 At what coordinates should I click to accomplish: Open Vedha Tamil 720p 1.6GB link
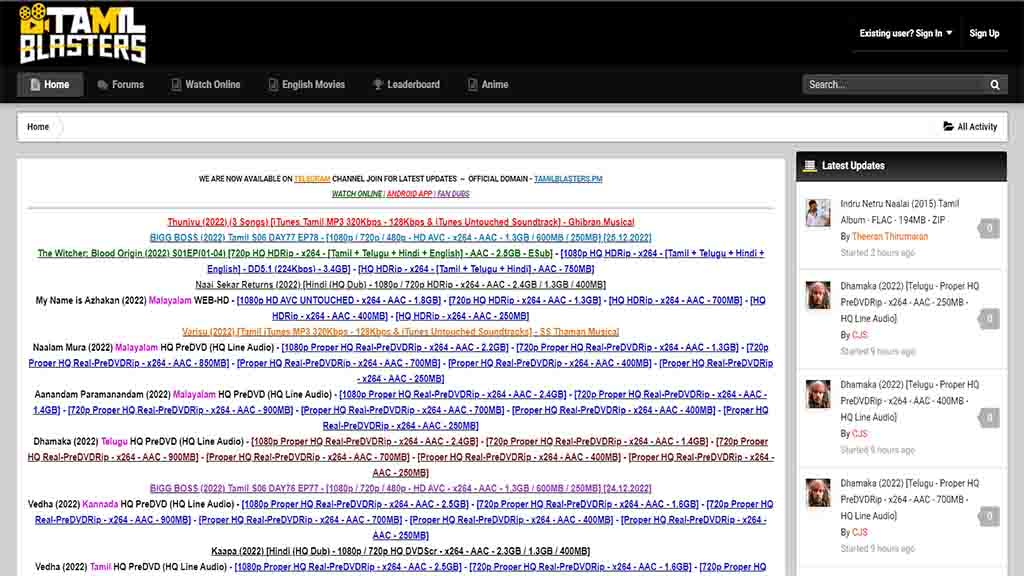(x=581, y=567)
